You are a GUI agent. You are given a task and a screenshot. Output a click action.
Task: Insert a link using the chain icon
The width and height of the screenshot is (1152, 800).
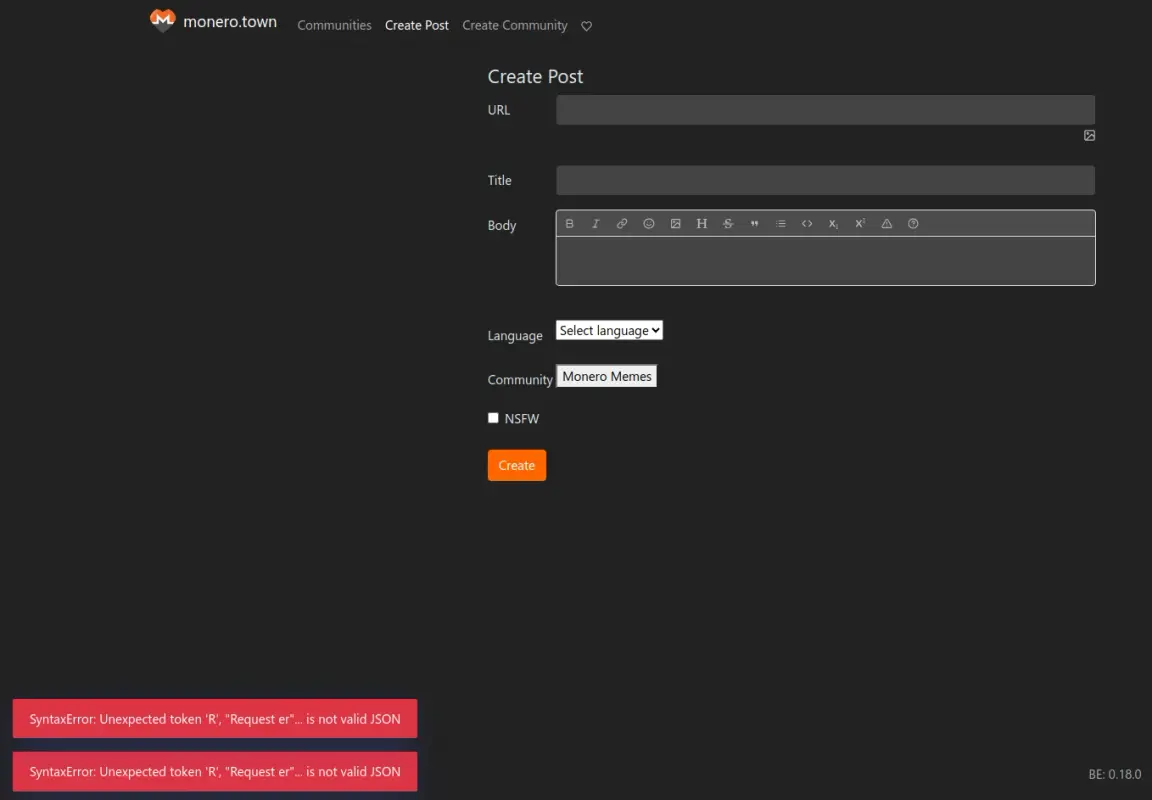622,223
